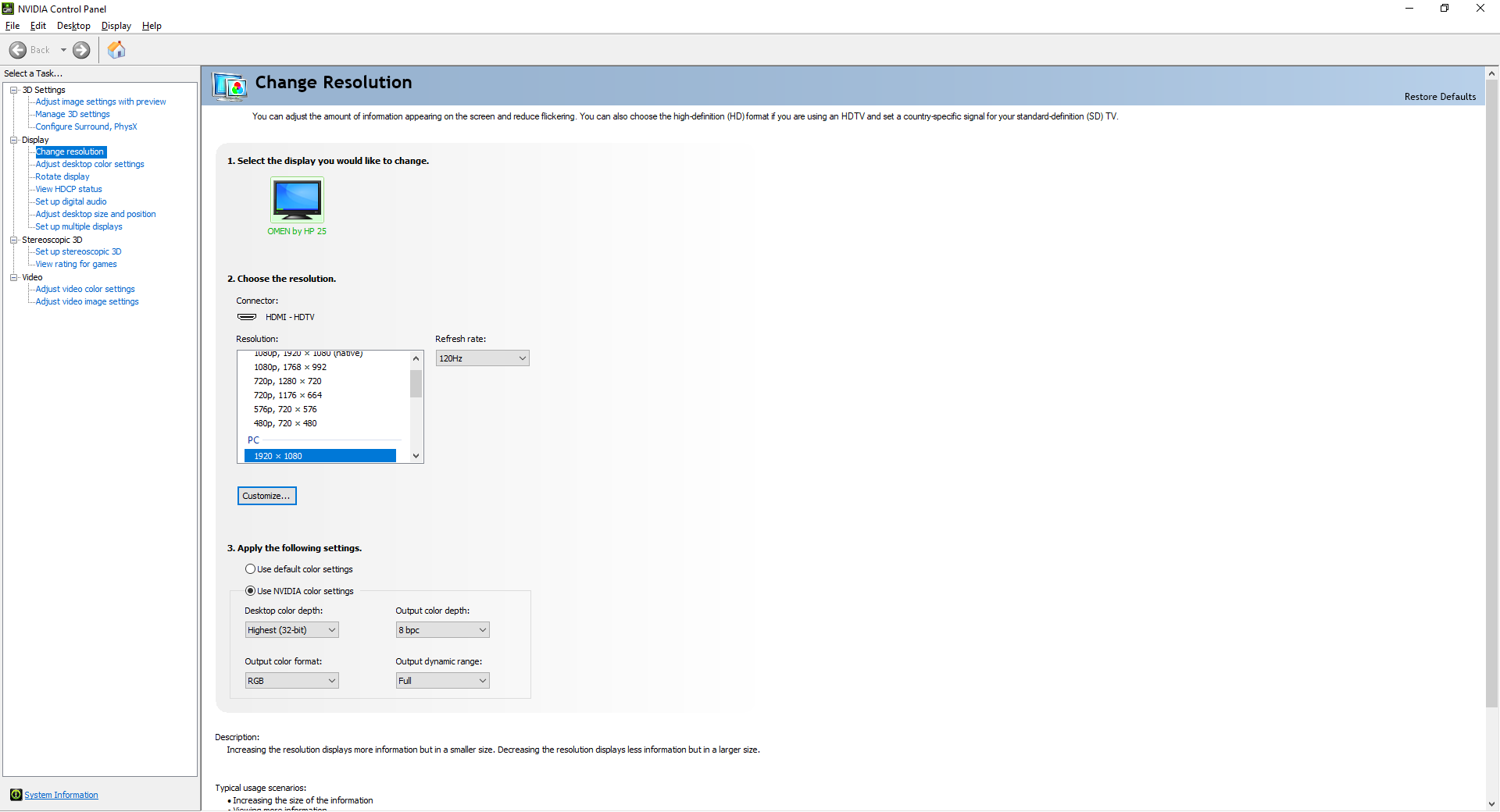
Task: Open Adjust video color settings
Action: pyautogui.click(x=85, y=289)
